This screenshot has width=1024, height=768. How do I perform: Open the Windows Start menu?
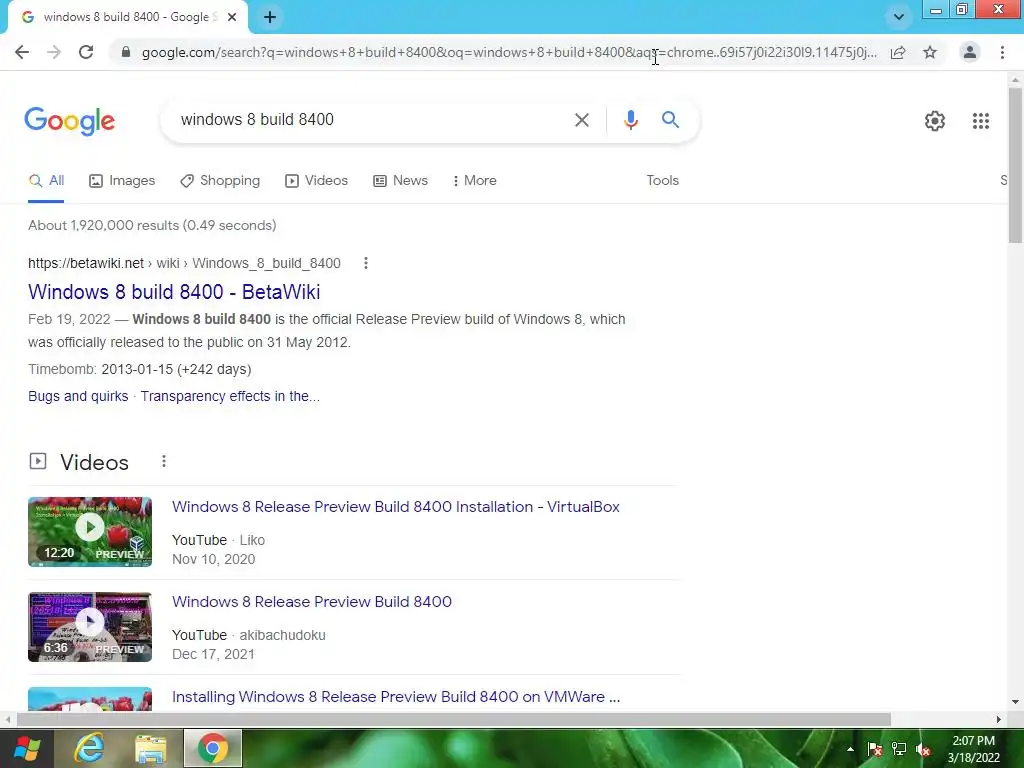(x=27, y=748)
